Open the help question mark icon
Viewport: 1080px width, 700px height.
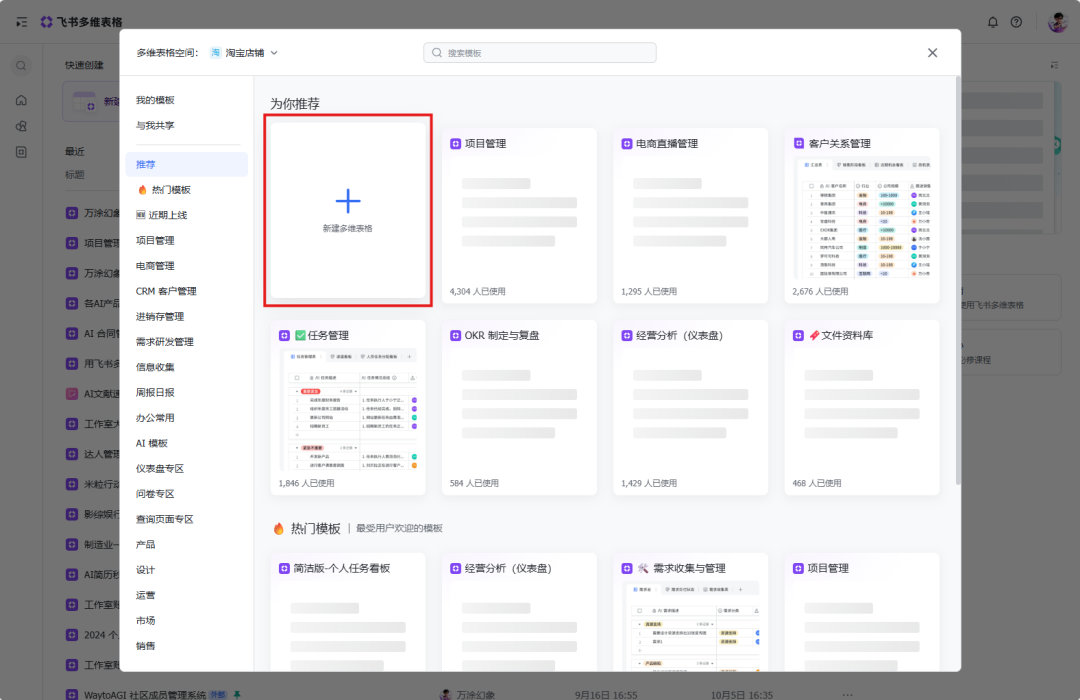point(1017,22)
